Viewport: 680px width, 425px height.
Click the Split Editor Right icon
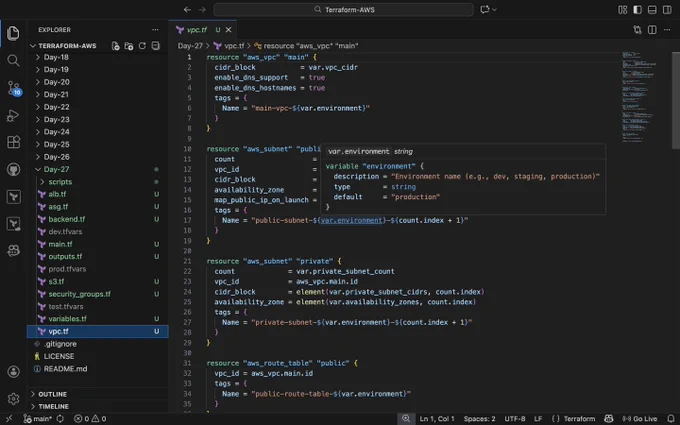click(x=652, y=29)
